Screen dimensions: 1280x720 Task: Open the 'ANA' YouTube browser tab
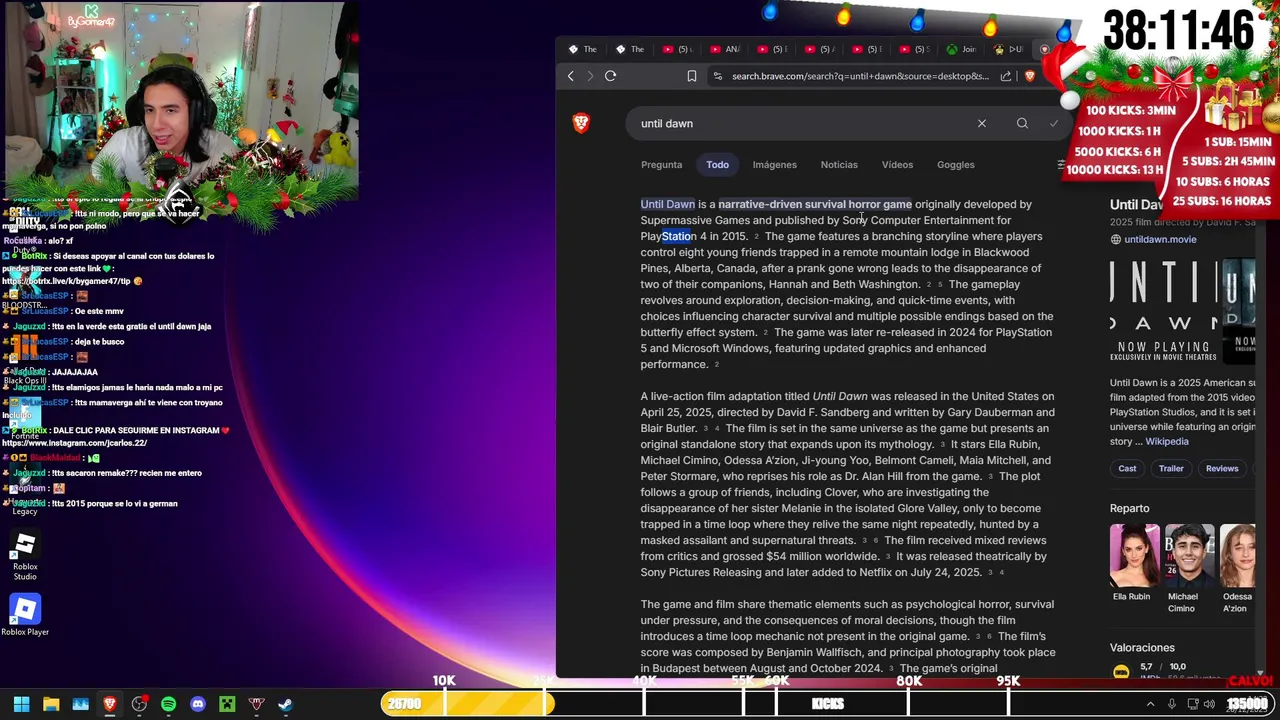pyautogui.click(x=725, y=49)
